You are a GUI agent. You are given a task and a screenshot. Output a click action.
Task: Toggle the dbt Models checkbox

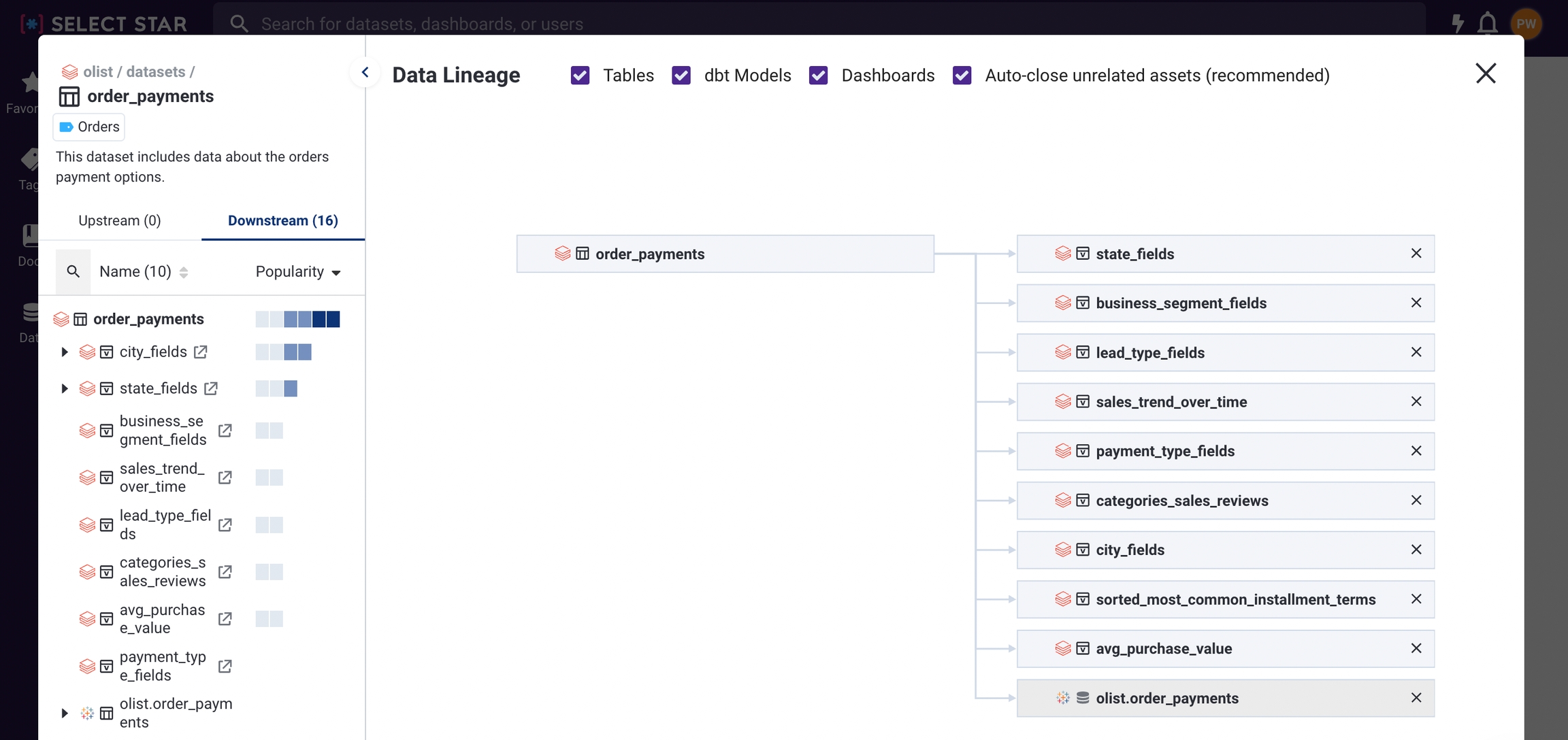(681, 75)
